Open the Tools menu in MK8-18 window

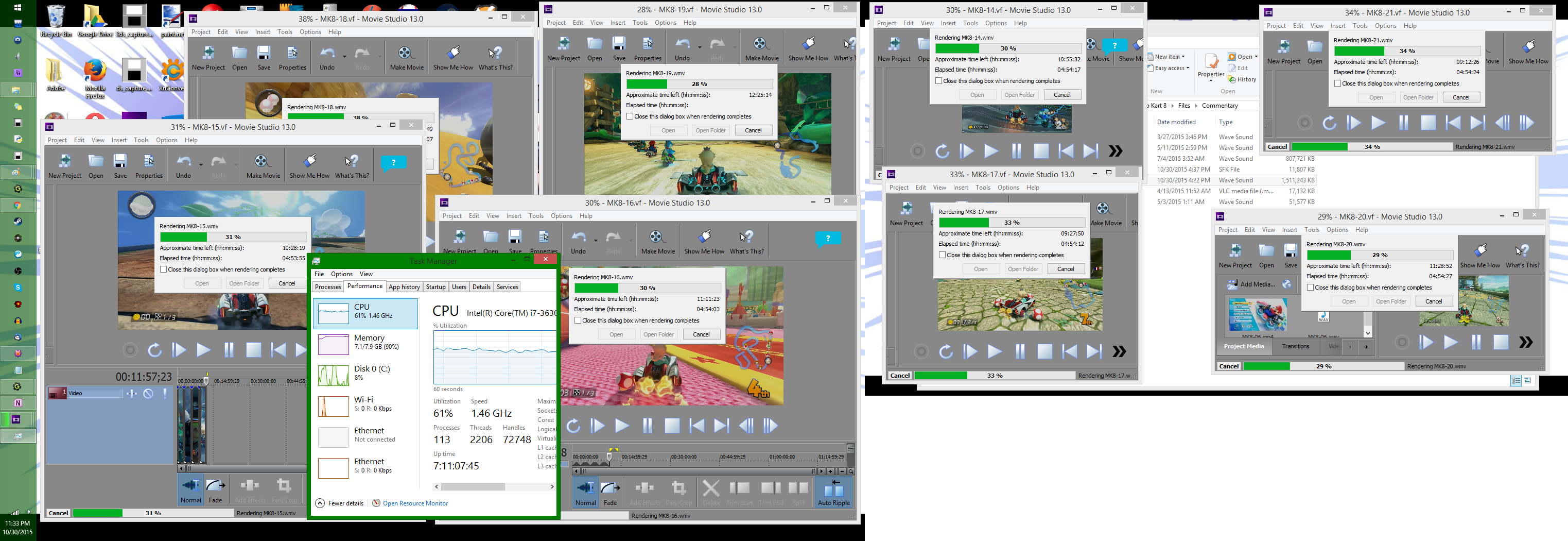click(285, 31)
